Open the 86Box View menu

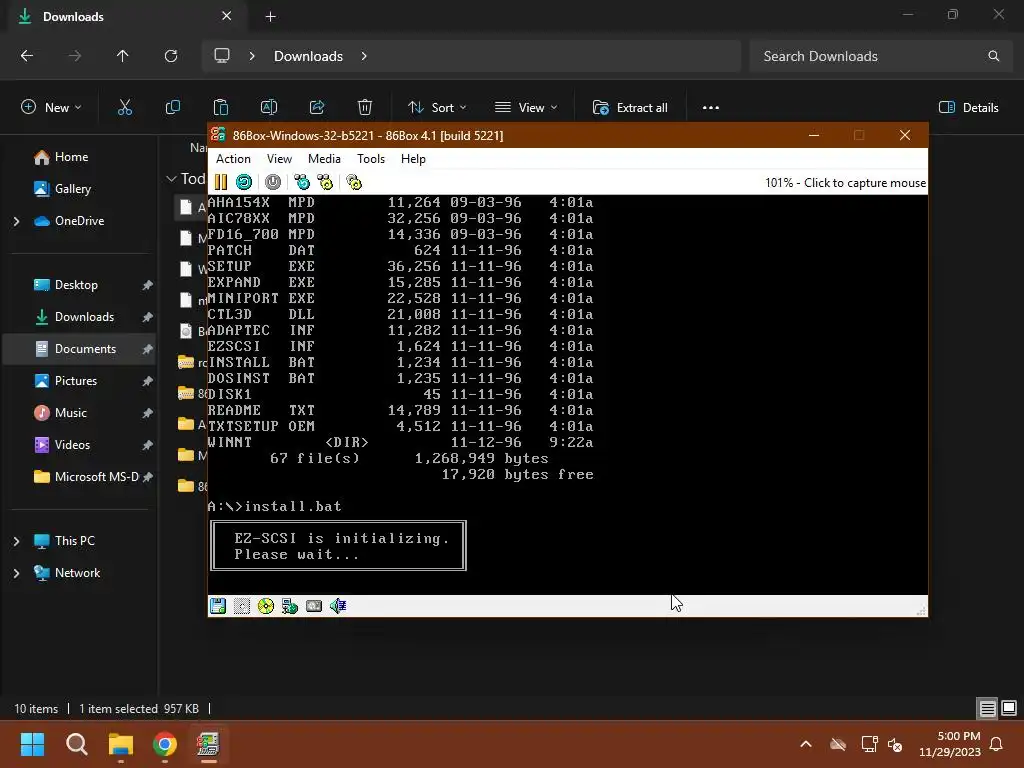[x=279, y=159]
